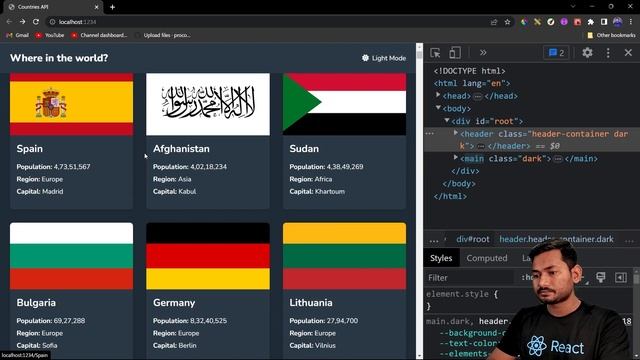Collapse the body element in DOM tree
The height and width of the screenshot is (360, 640).
click(x=438, y=108)
